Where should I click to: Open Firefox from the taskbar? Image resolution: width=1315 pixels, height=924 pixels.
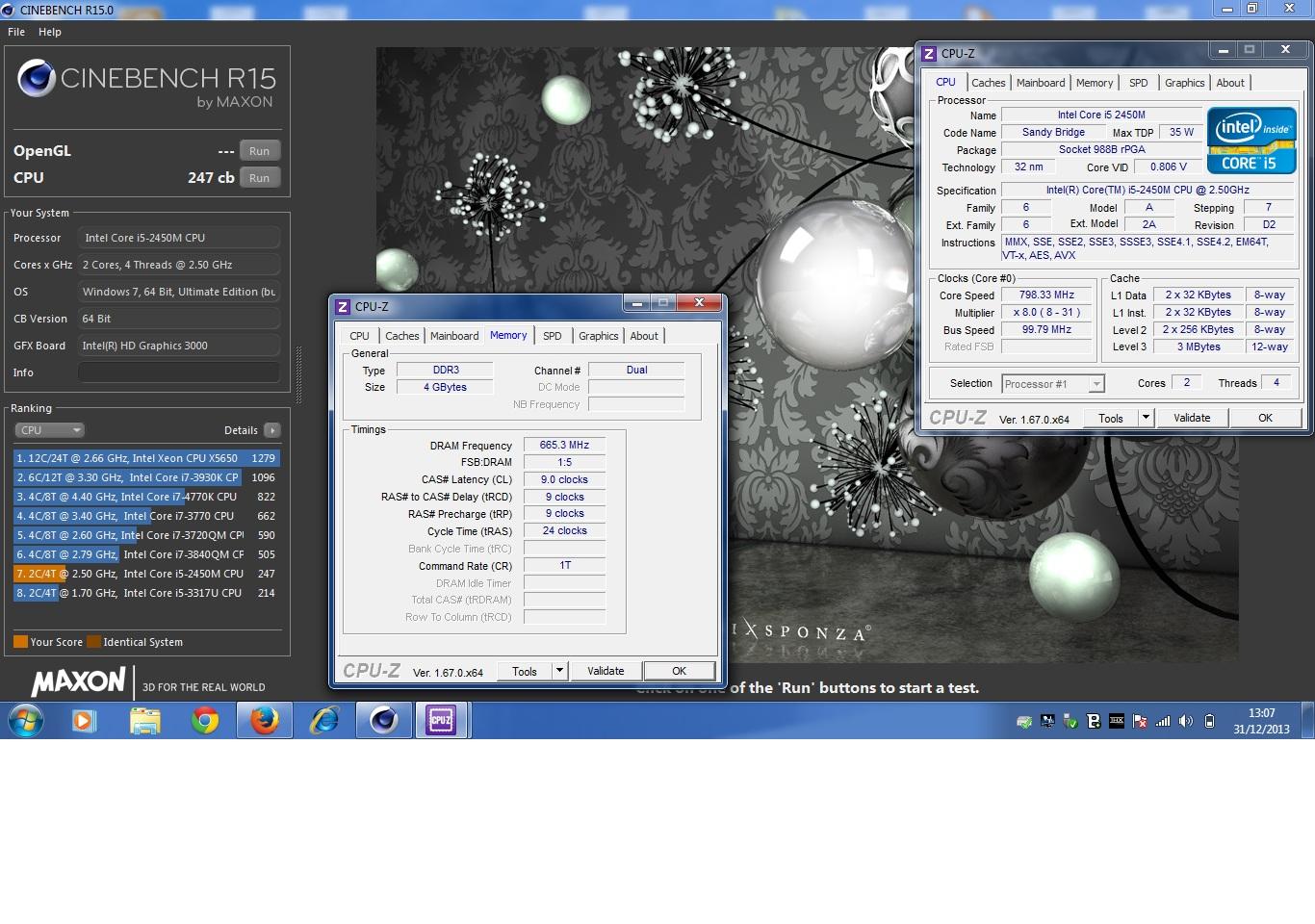coord(264,720)
